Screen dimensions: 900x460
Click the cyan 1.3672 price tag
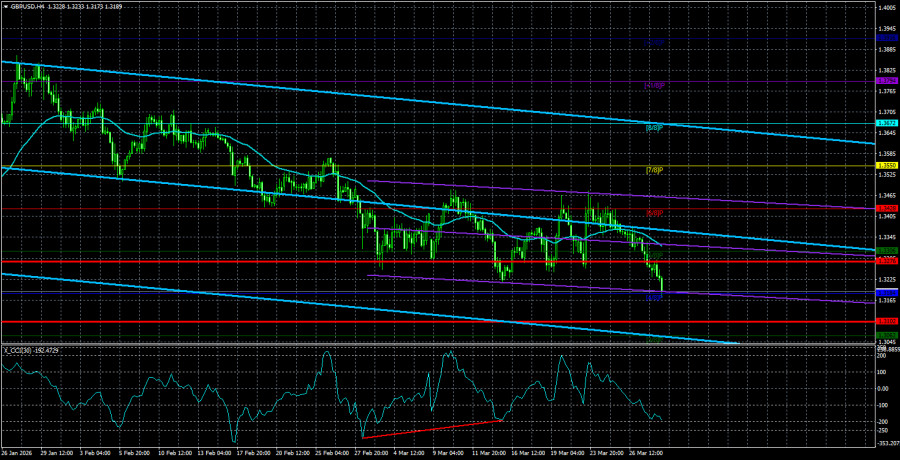point(885,124)
